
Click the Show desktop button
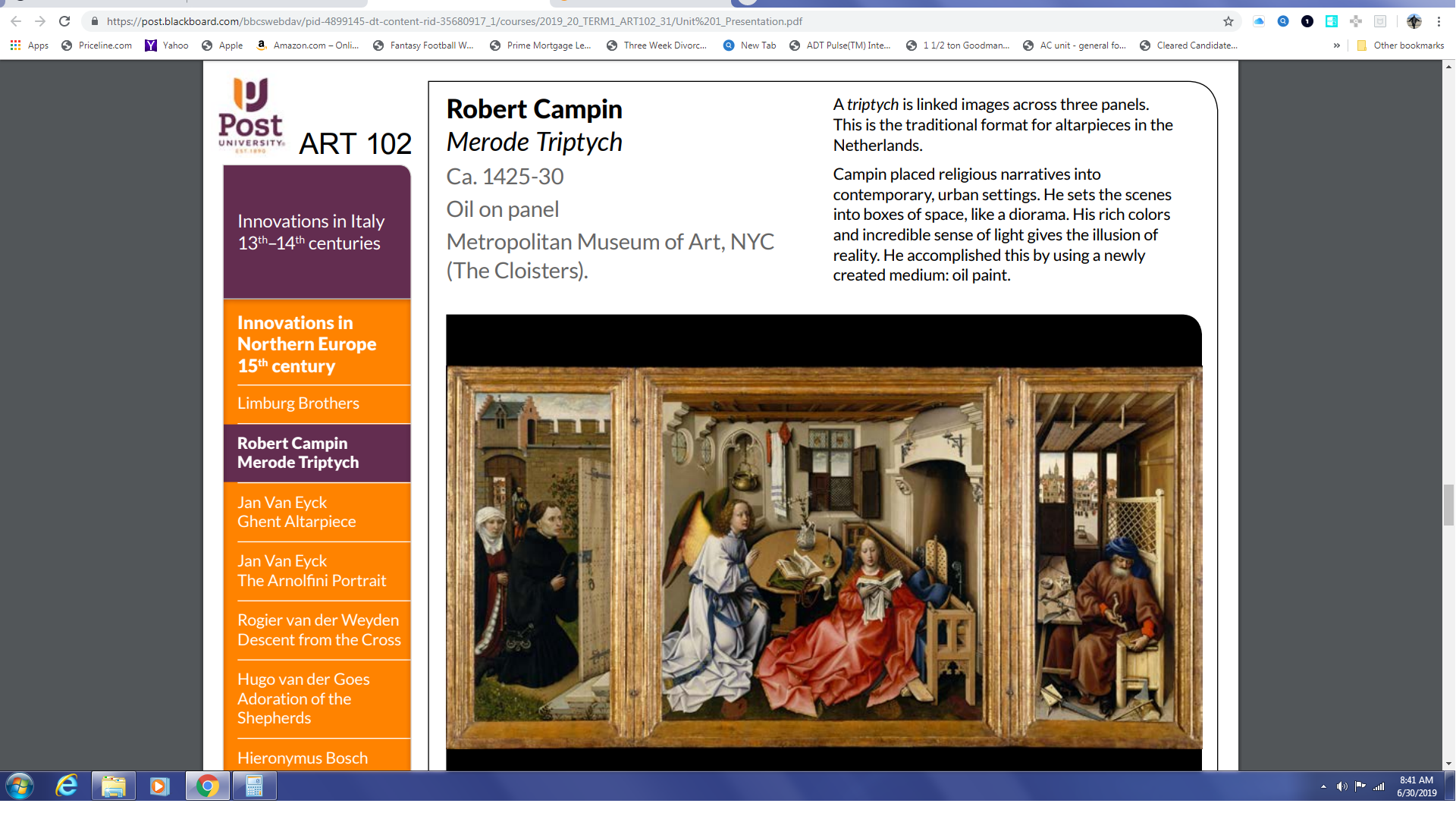(1450, 786)
